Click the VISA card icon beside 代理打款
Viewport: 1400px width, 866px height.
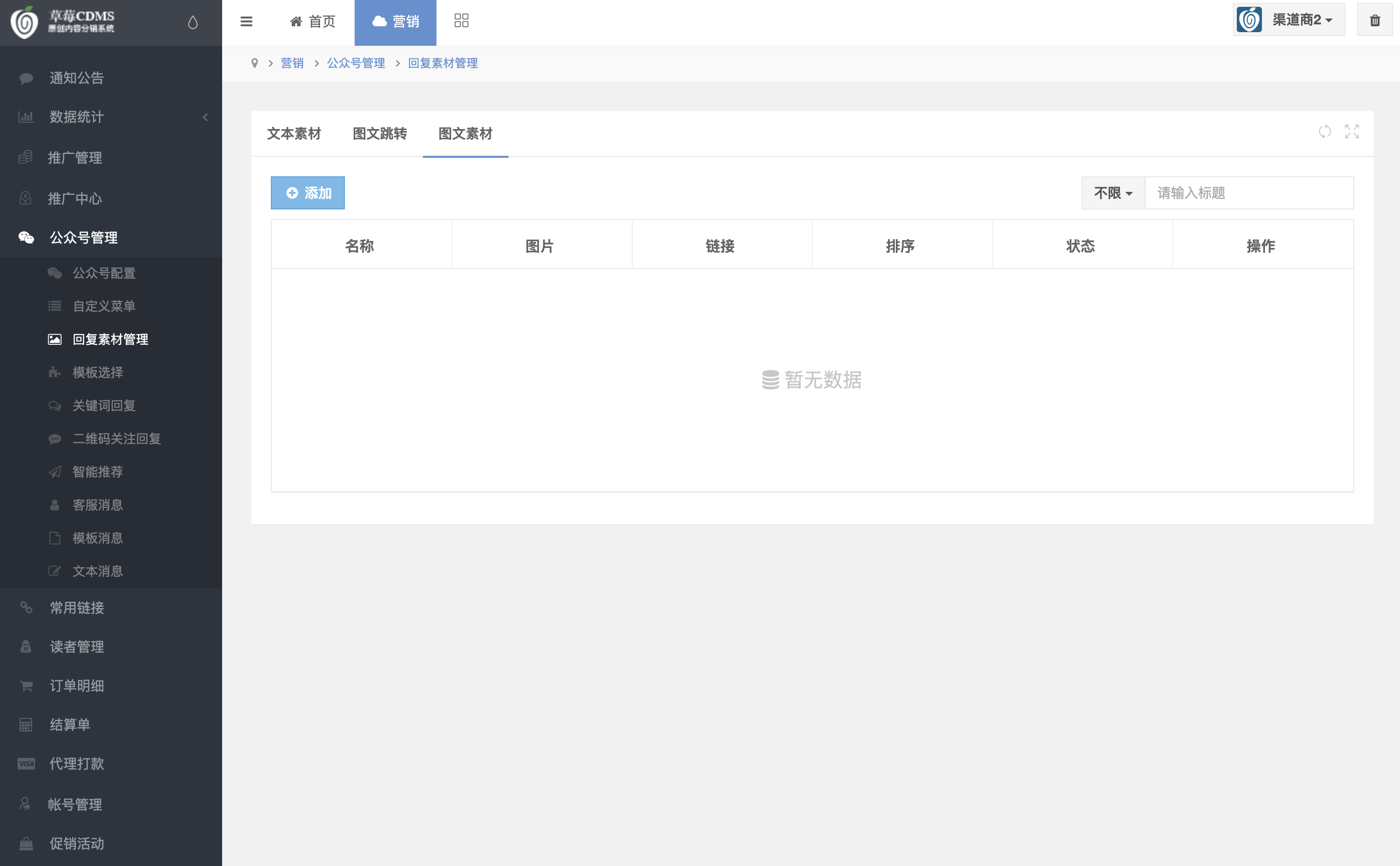point(26,764)
